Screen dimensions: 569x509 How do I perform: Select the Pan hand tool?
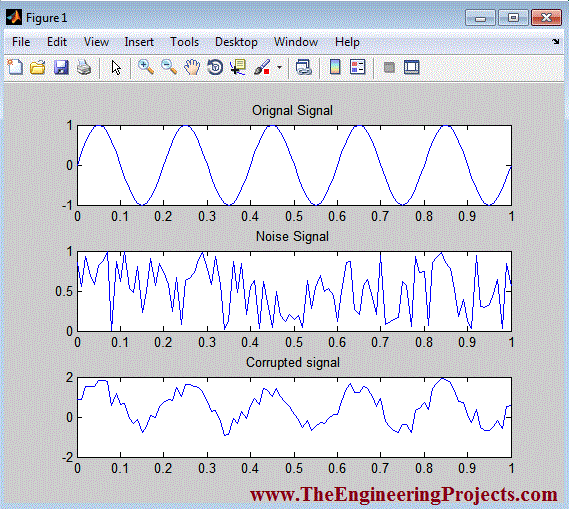192,67
